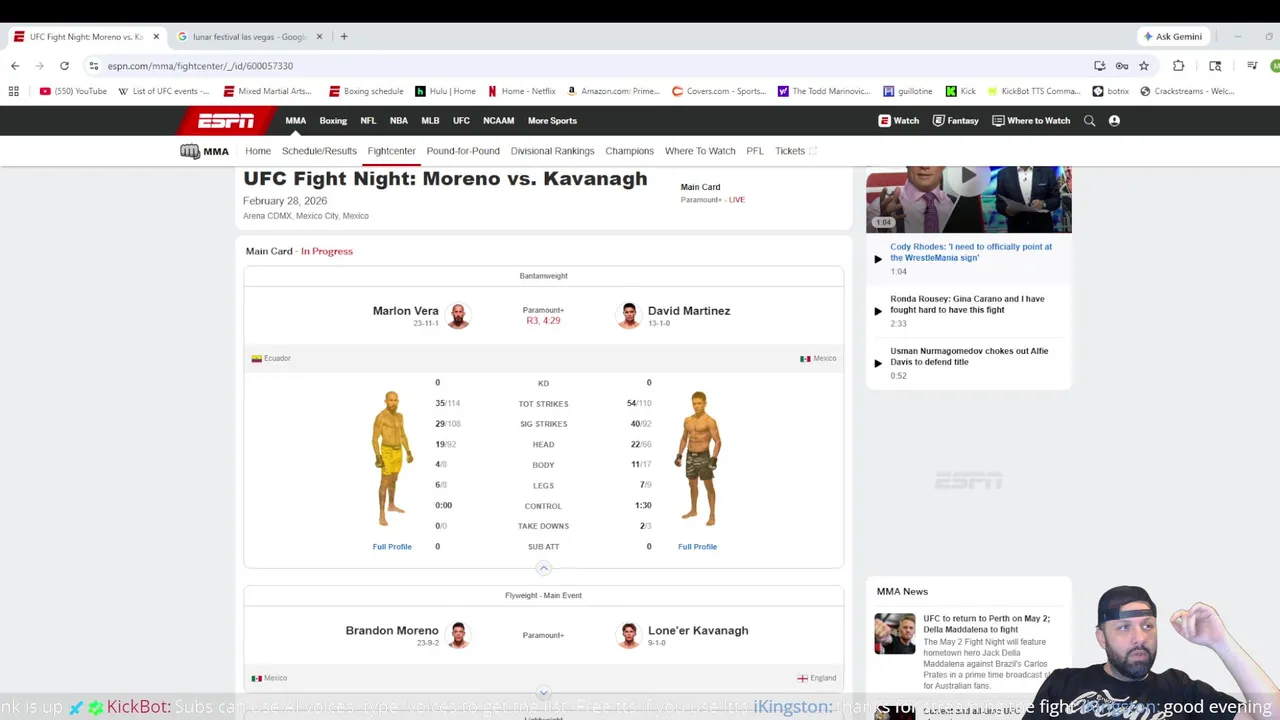This screenshot has width=1280, height=720.
Task: Open NBA in ESPN nav
Action: pyautogui.click(x=399, y=121)
